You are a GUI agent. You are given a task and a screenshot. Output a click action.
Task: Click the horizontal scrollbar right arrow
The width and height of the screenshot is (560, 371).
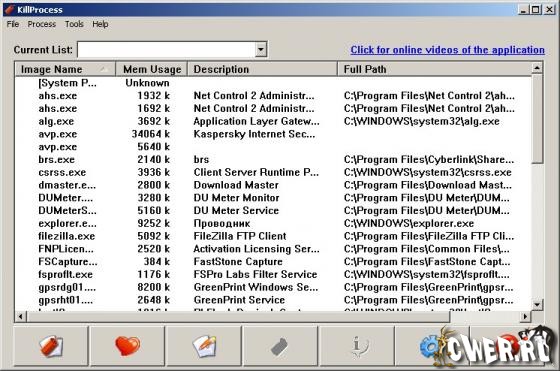525,316
